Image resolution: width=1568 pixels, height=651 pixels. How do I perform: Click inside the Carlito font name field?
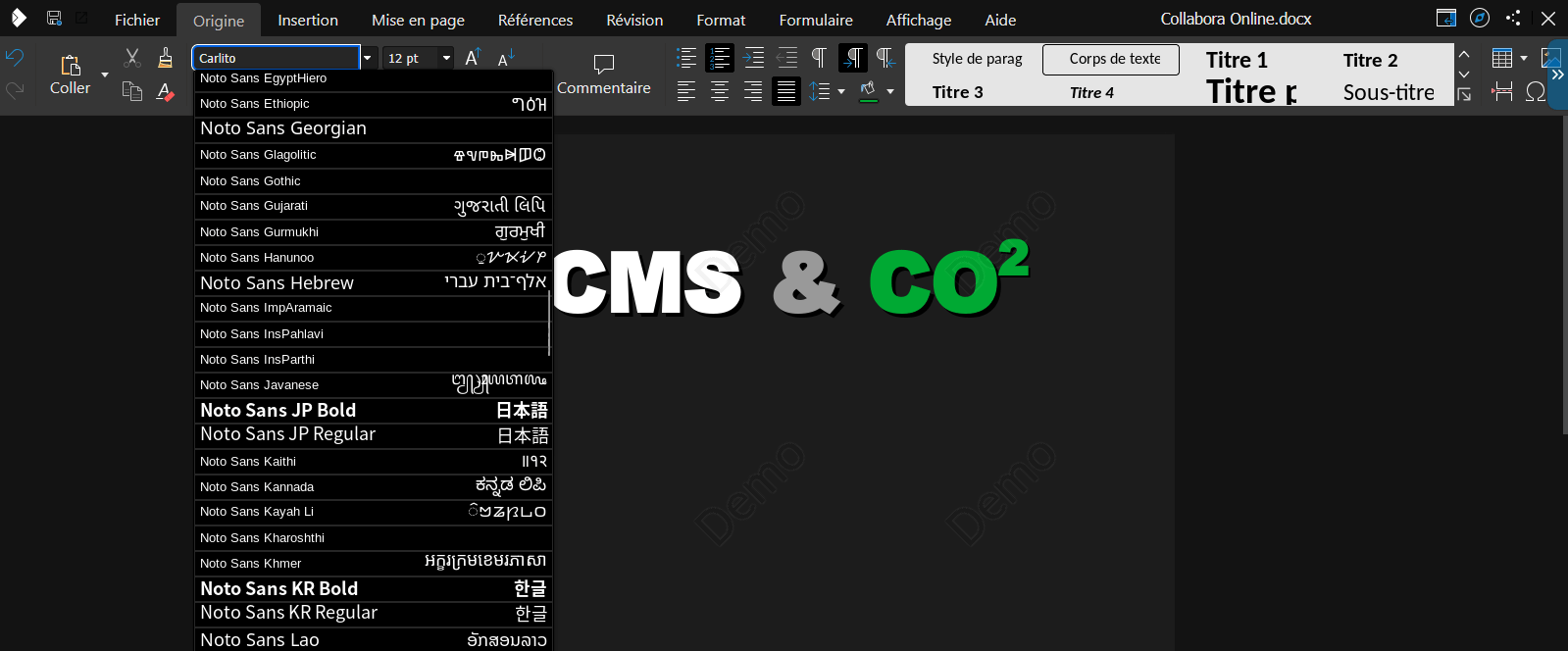click(276, 58)
